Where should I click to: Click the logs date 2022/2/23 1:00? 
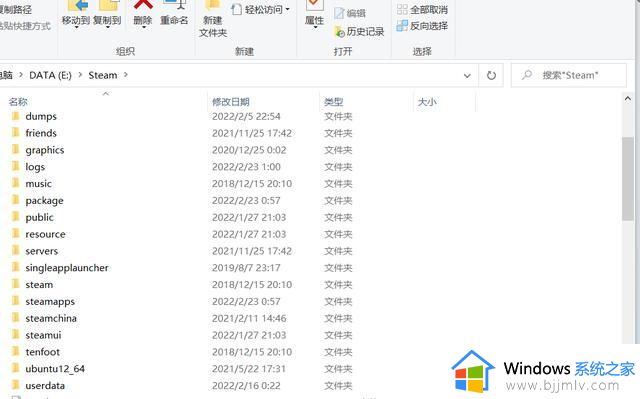[x=246, y=166]
